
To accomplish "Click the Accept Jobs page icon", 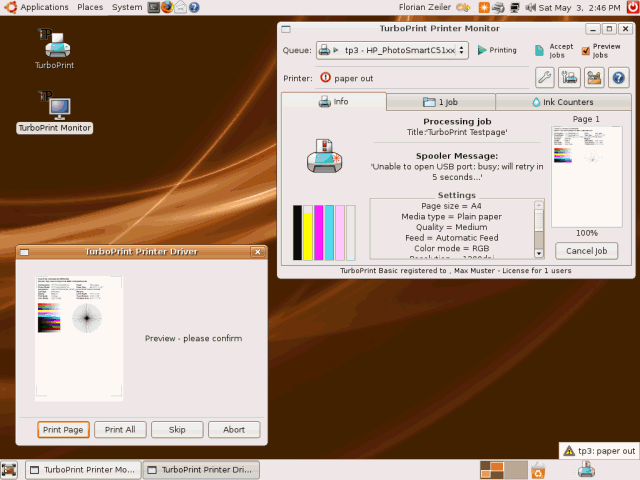I will click(x=539, y=51).
